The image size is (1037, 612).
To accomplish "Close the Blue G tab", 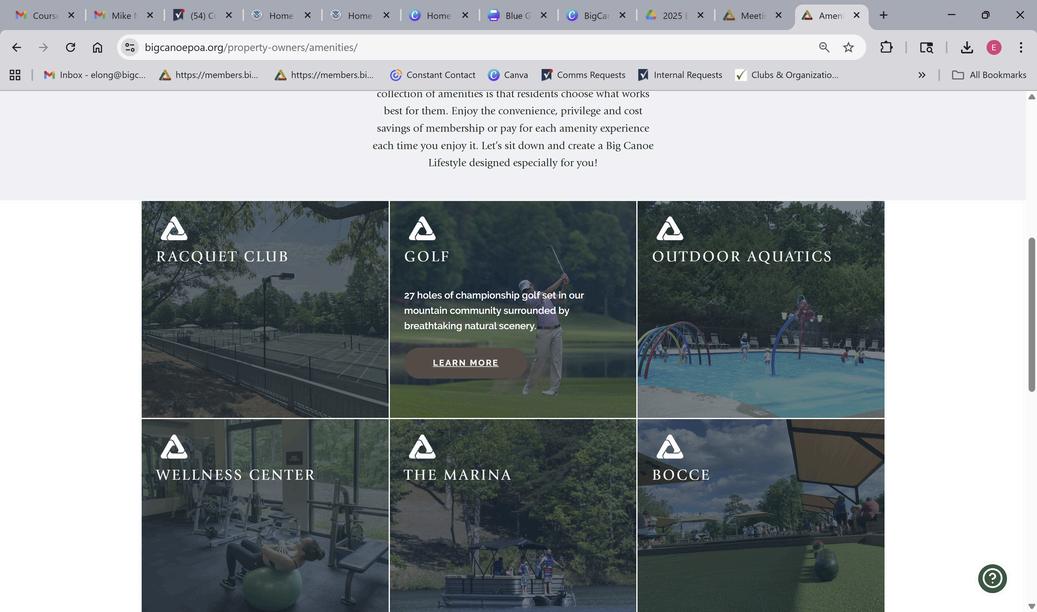I will (544, 15).
